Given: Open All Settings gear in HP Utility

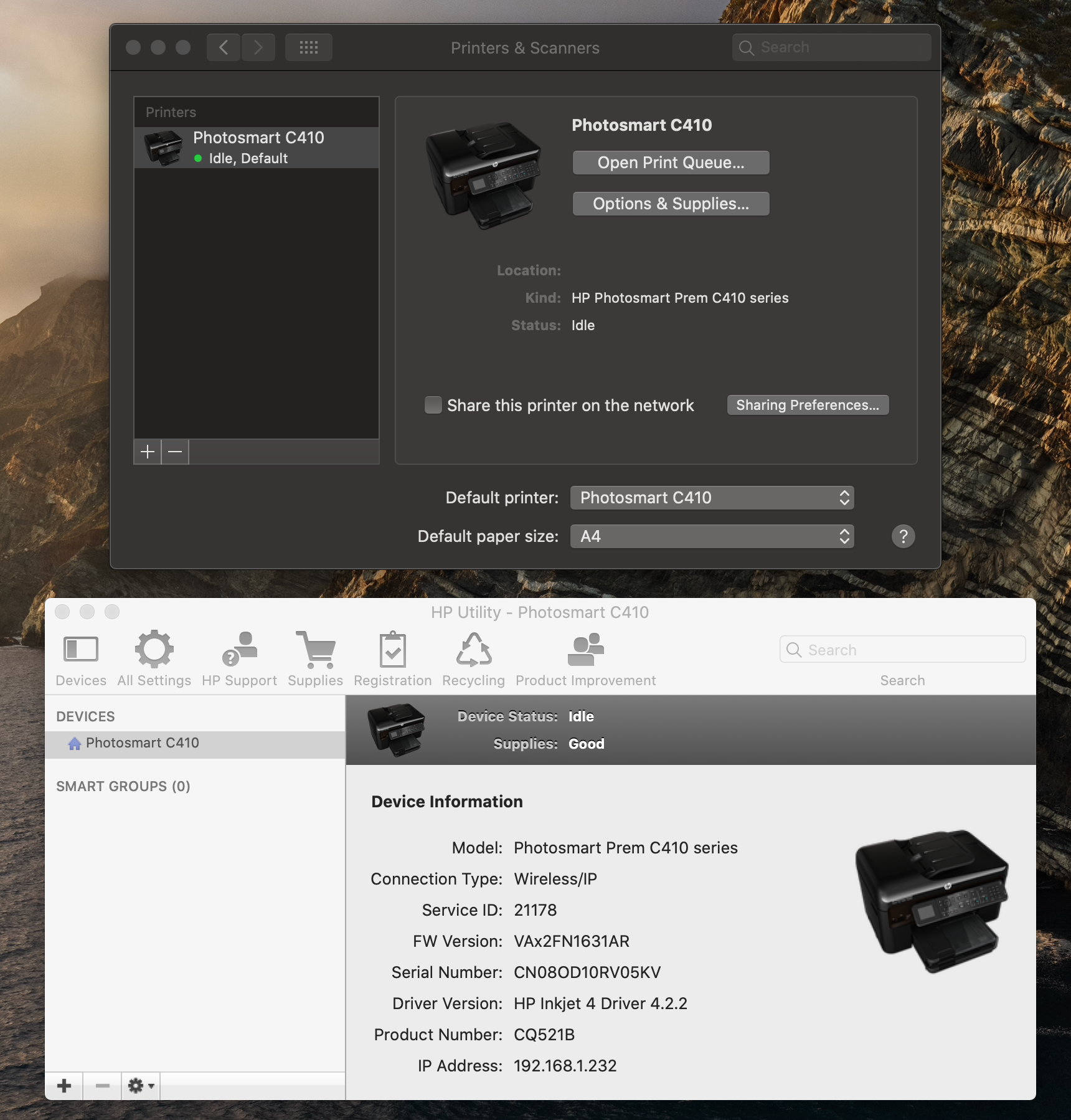Looking at the screenshot, I should [154, 650].
